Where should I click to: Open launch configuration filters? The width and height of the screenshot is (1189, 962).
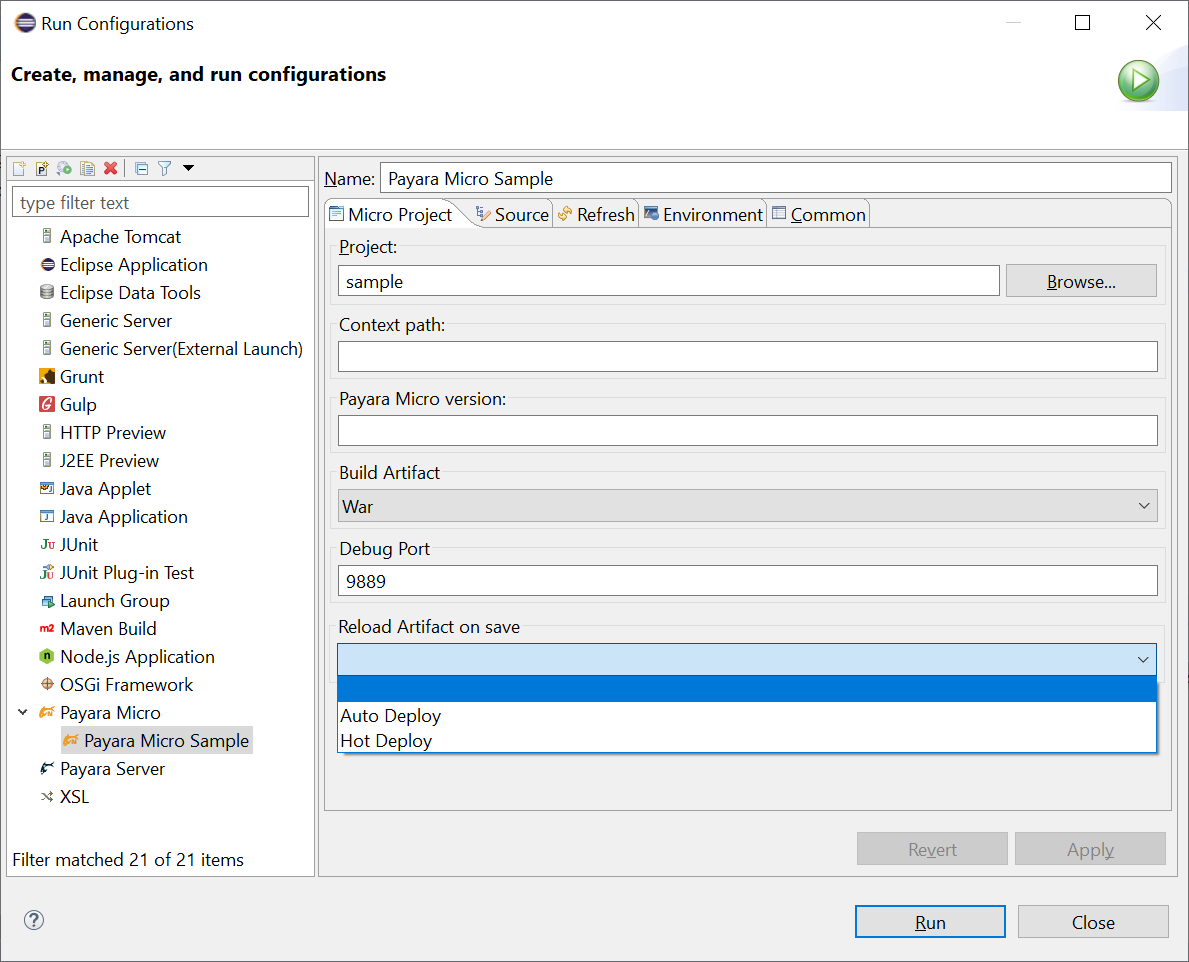point(163,168)
